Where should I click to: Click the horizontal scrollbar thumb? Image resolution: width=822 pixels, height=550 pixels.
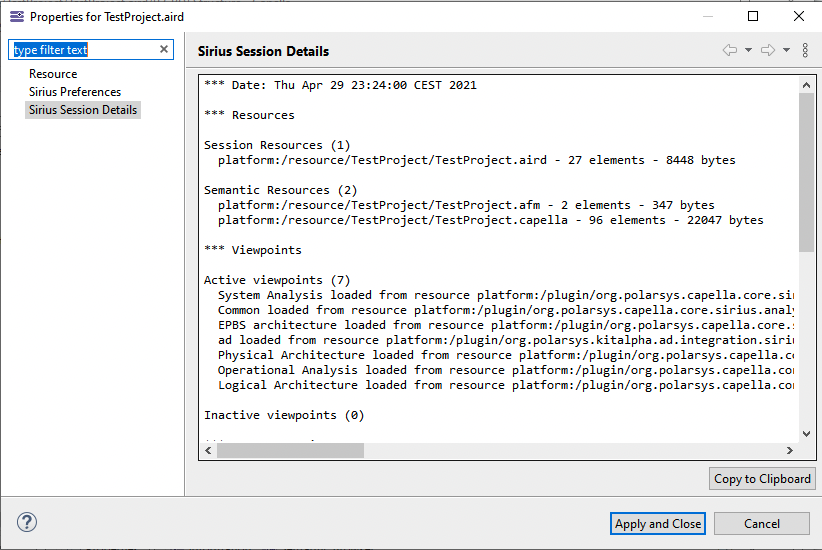click(x=290, y=451)
